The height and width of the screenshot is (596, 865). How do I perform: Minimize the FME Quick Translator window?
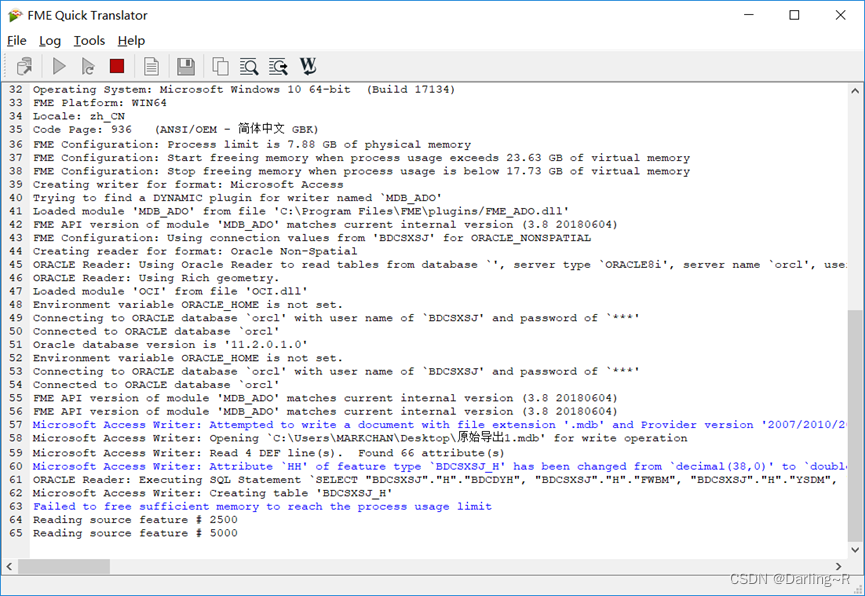point(749,15)
